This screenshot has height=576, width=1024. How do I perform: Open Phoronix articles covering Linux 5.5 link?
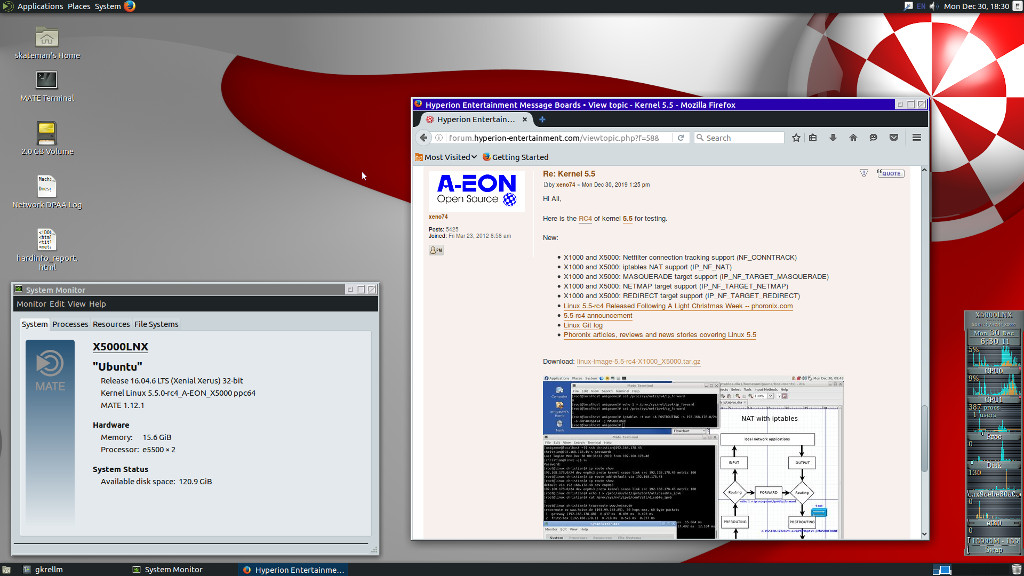(x=660, y=334)
